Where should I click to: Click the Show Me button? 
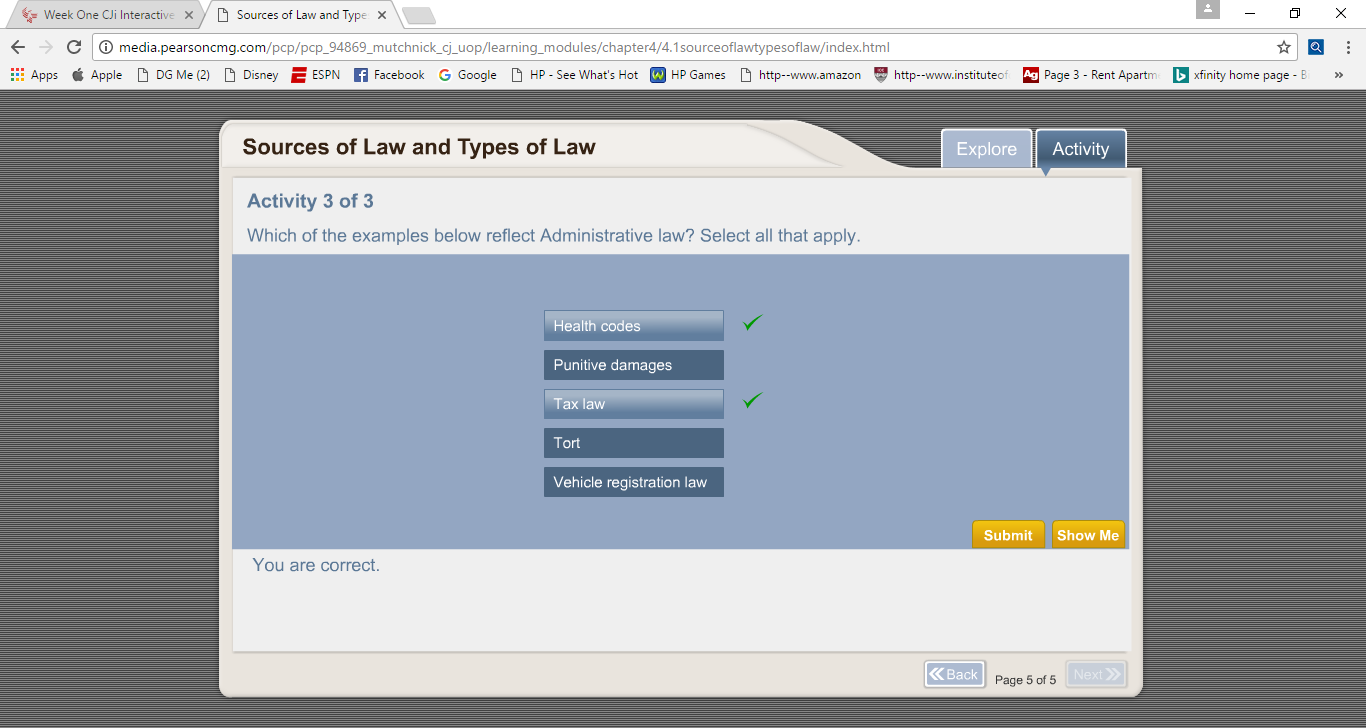pyautogui.click(x=1088, y=535)
